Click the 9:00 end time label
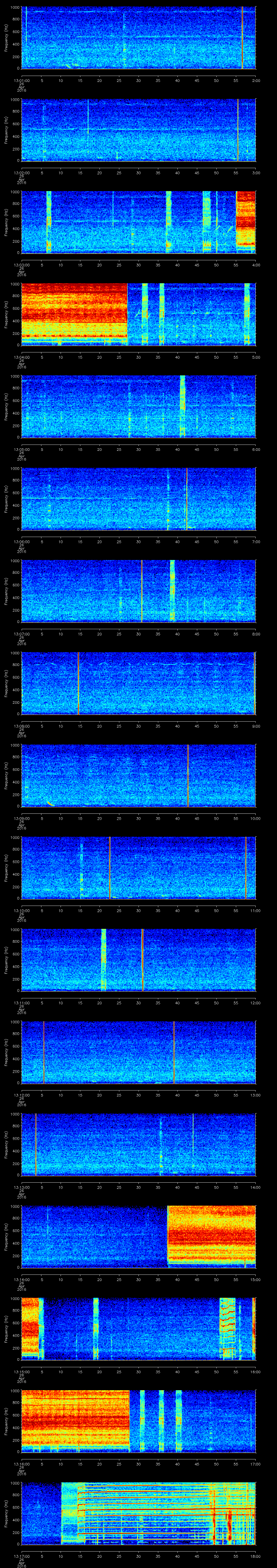Viewport: 277px width, 1568px height. point(256,726)
